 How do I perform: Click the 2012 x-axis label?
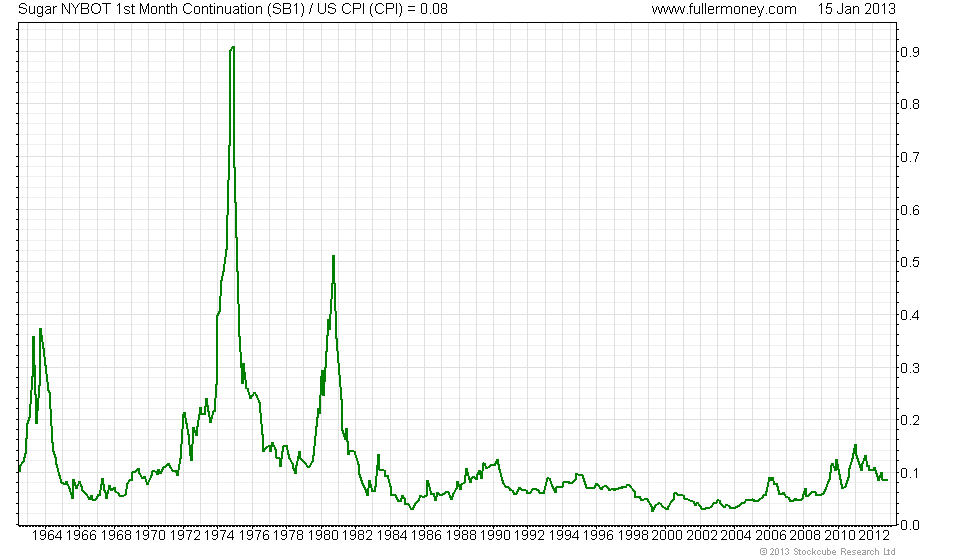point(874,536)
